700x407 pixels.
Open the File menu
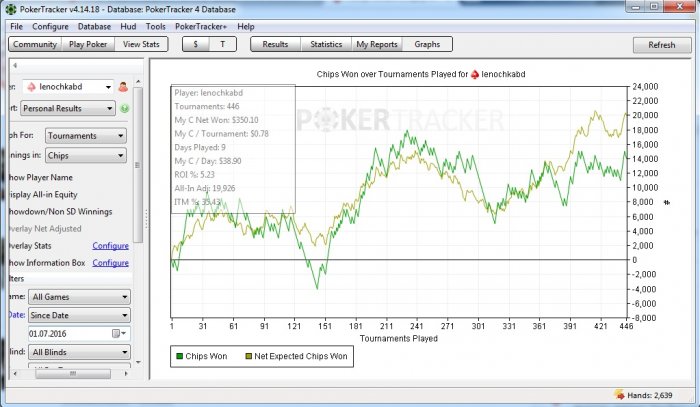pos(17,26)
